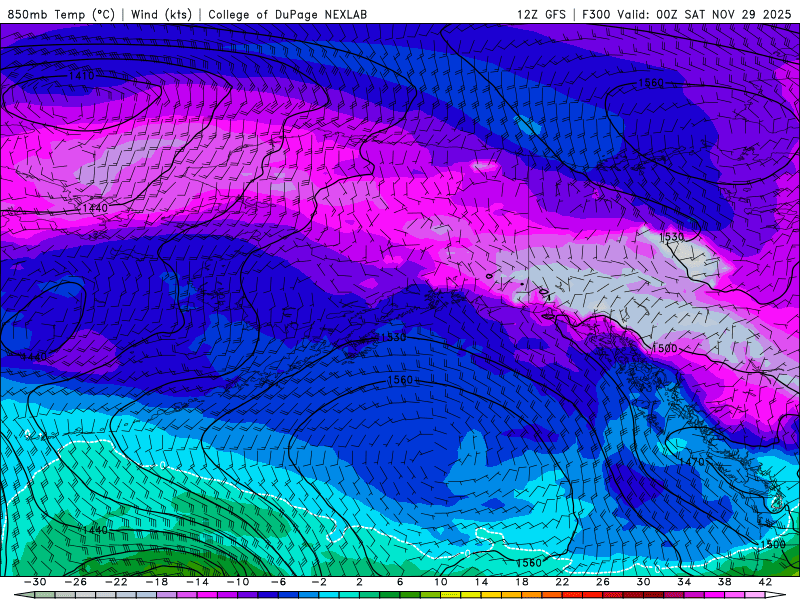This screenshot has height=600, width=800.
Task: Click the 42 color bar label
Action: [x=765, y=582]
